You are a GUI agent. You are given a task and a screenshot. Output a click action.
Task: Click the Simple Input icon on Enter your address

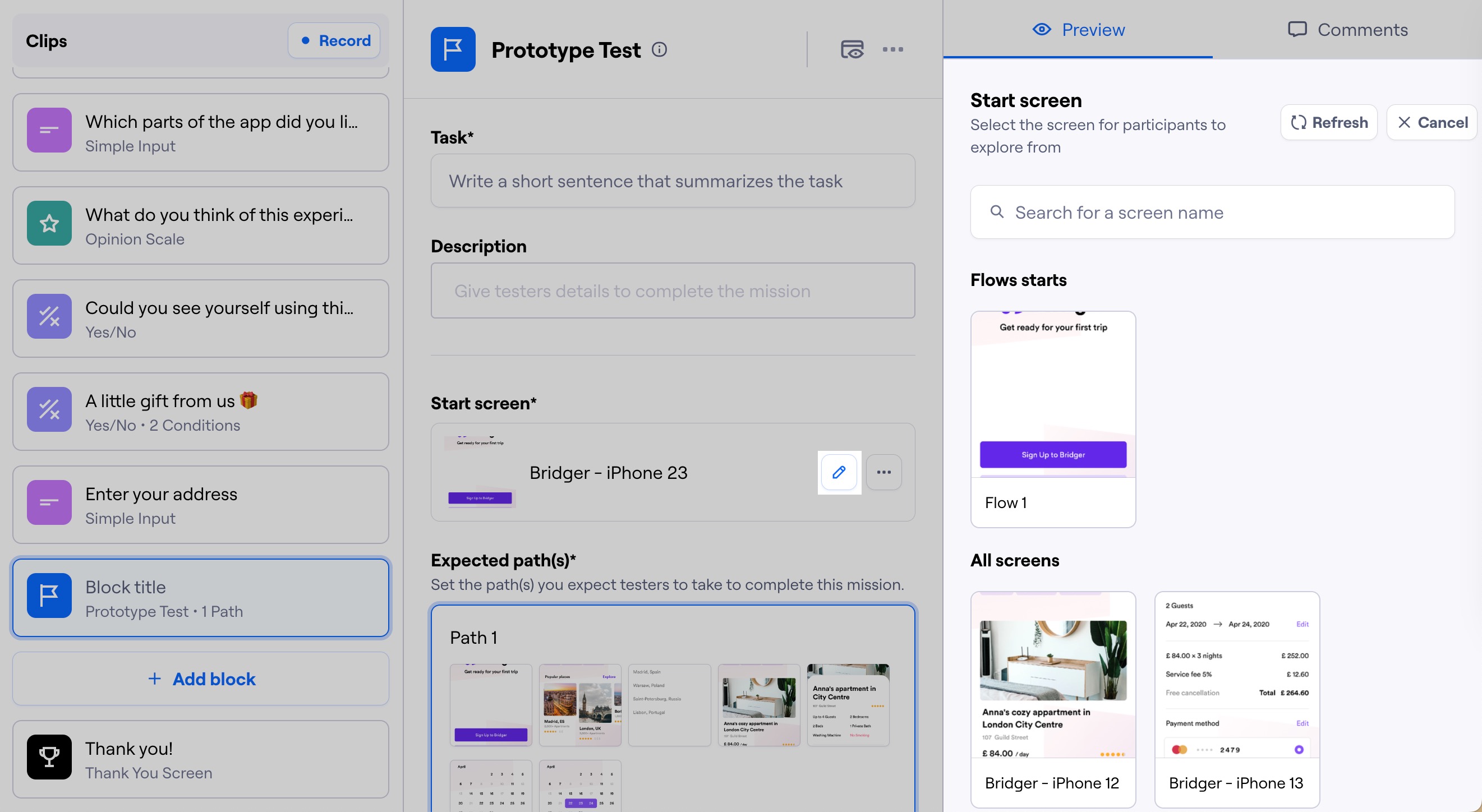tap(49, 502)
